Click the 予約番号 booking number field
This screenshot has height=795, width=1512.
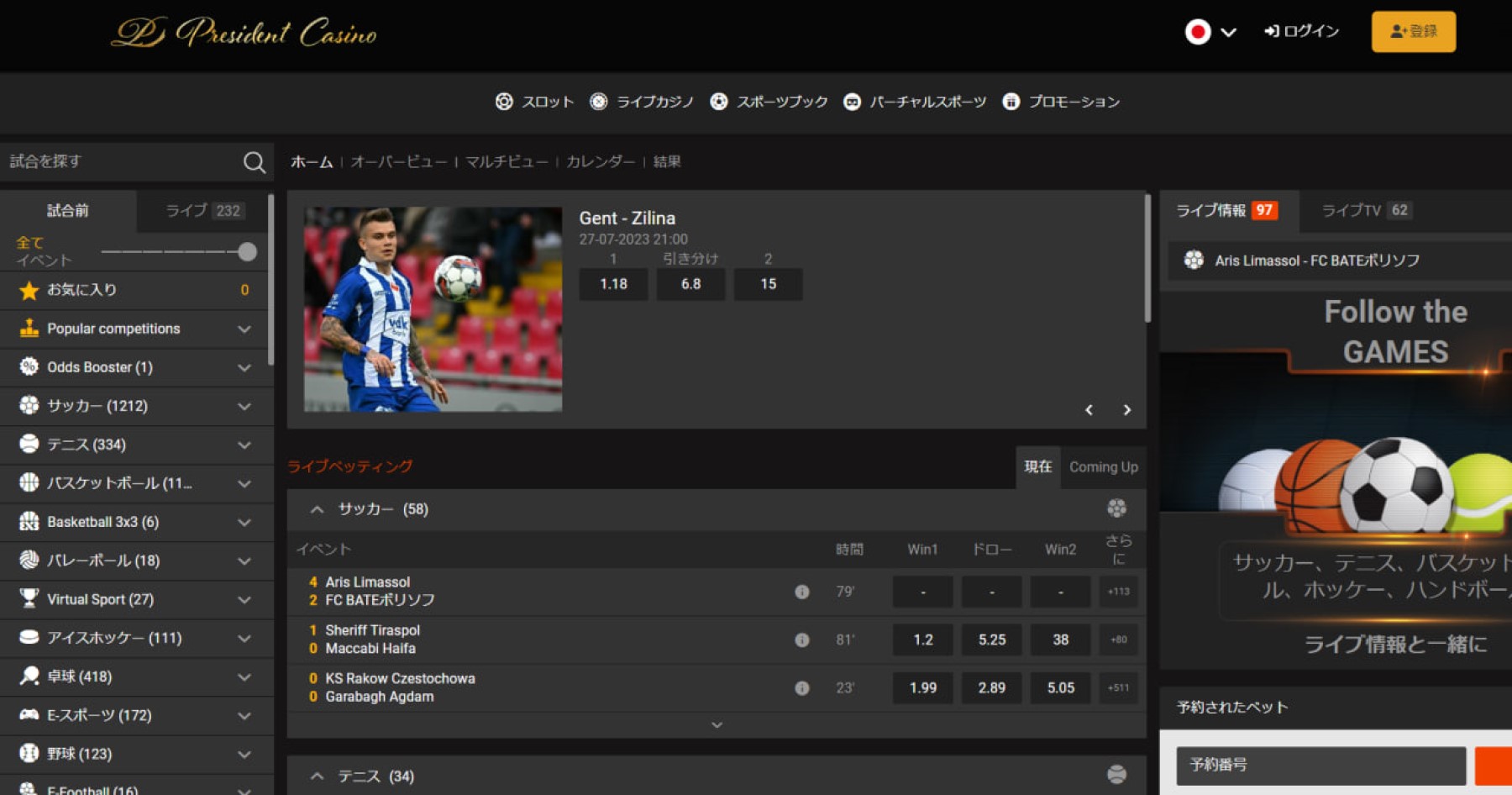pyautogui.click(x=1321, y=765)
